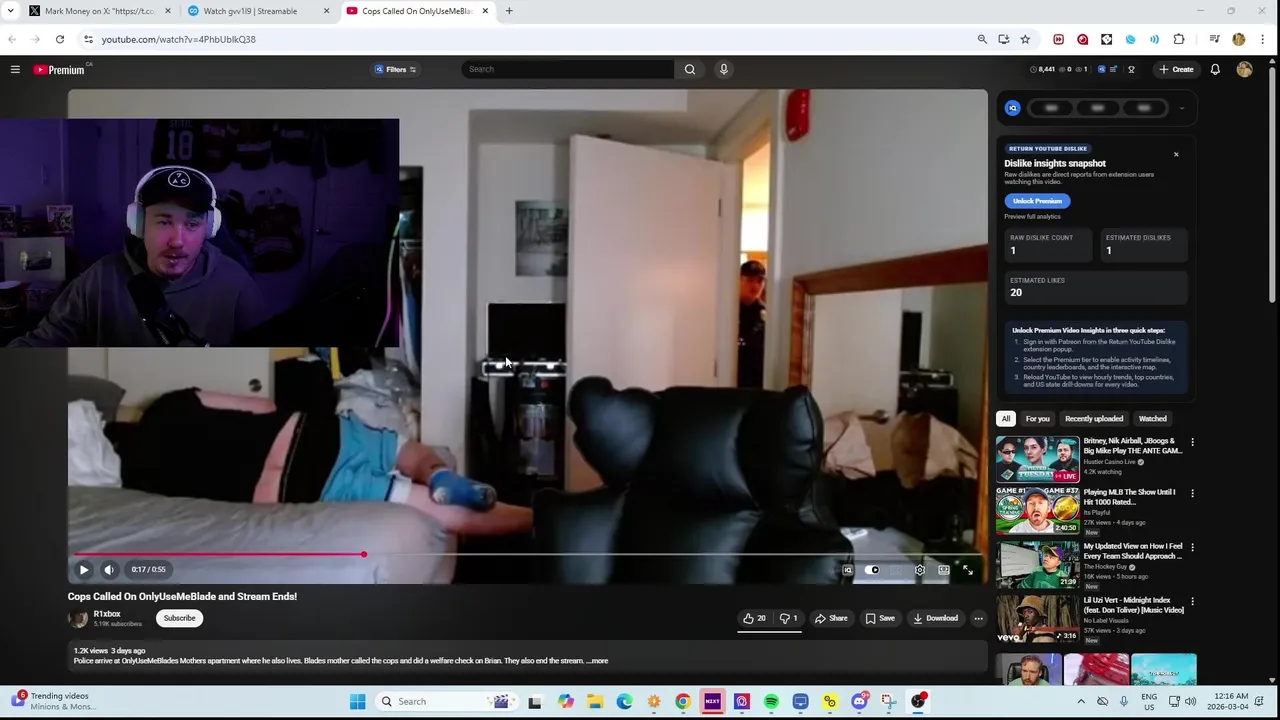Start voice search with the microphone
Screen dimensions: 1280x720
coord(724,69)
